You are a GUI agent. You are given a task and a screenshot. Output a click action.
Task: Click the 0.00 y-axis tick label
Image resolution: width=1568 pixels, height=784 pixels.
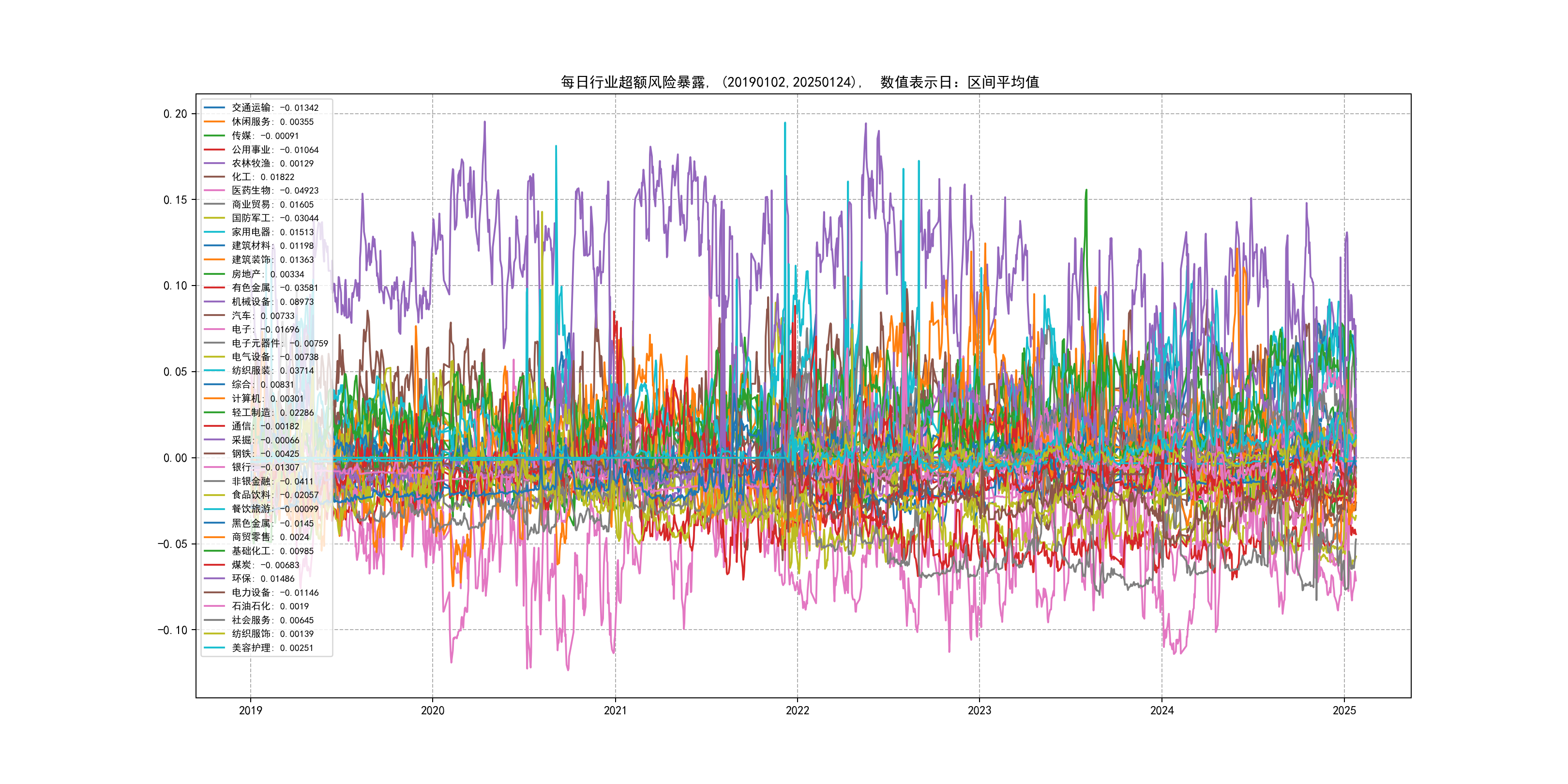(175, 458)
